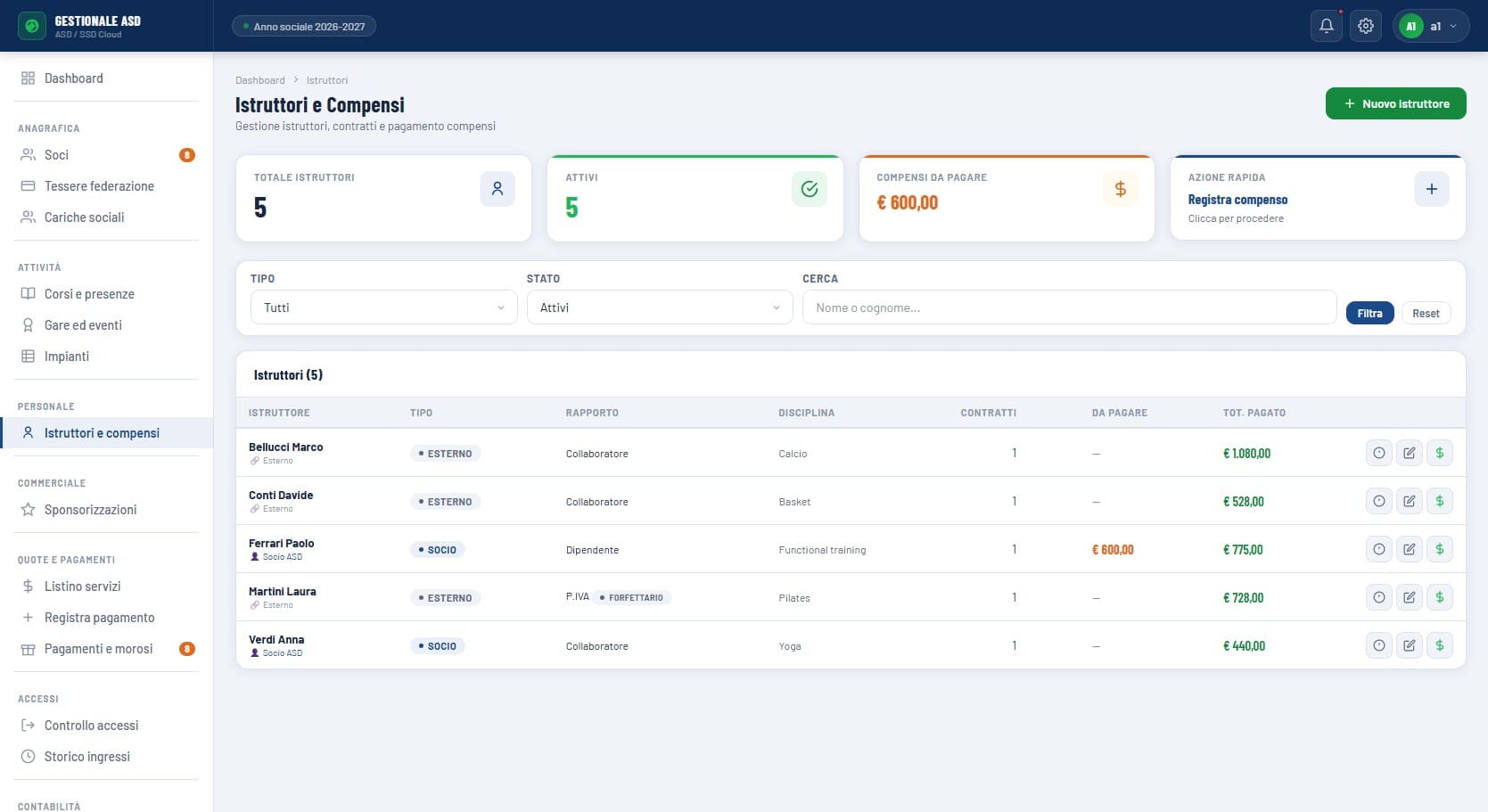Viewport: 1488px width, 812px height.
Task: Select Istruttori e compensi sidebar item
Action: pyautogui.click(x=107, y=433)
